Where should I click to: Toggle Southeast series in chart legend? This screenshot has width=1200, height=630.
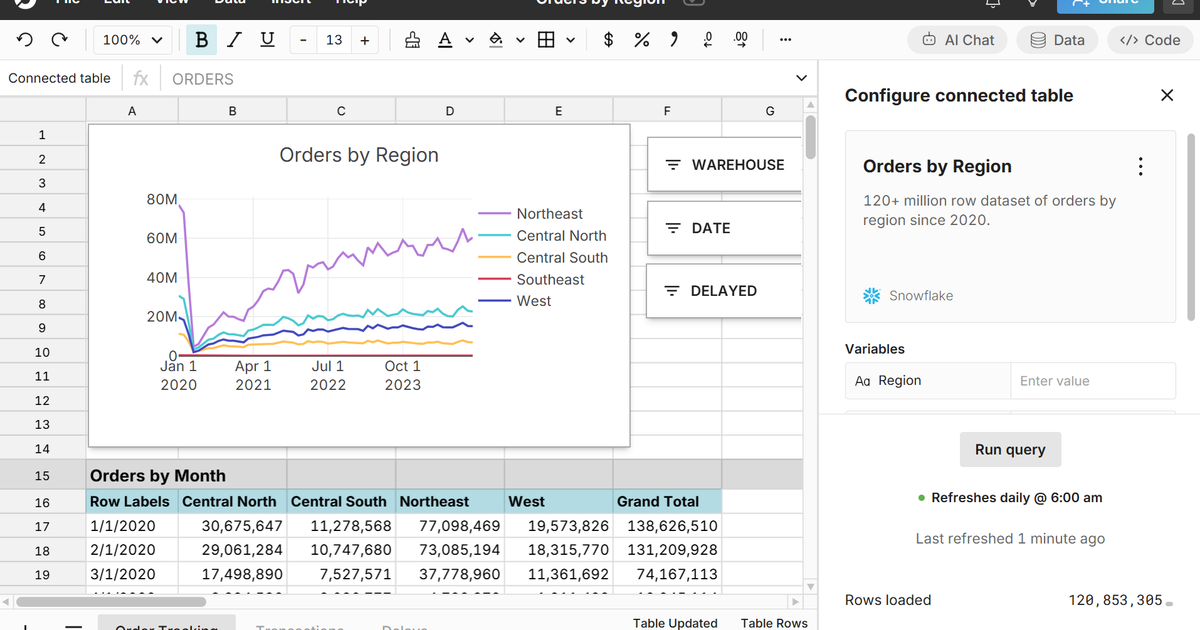pyautogui.click(x=532, y=280)
